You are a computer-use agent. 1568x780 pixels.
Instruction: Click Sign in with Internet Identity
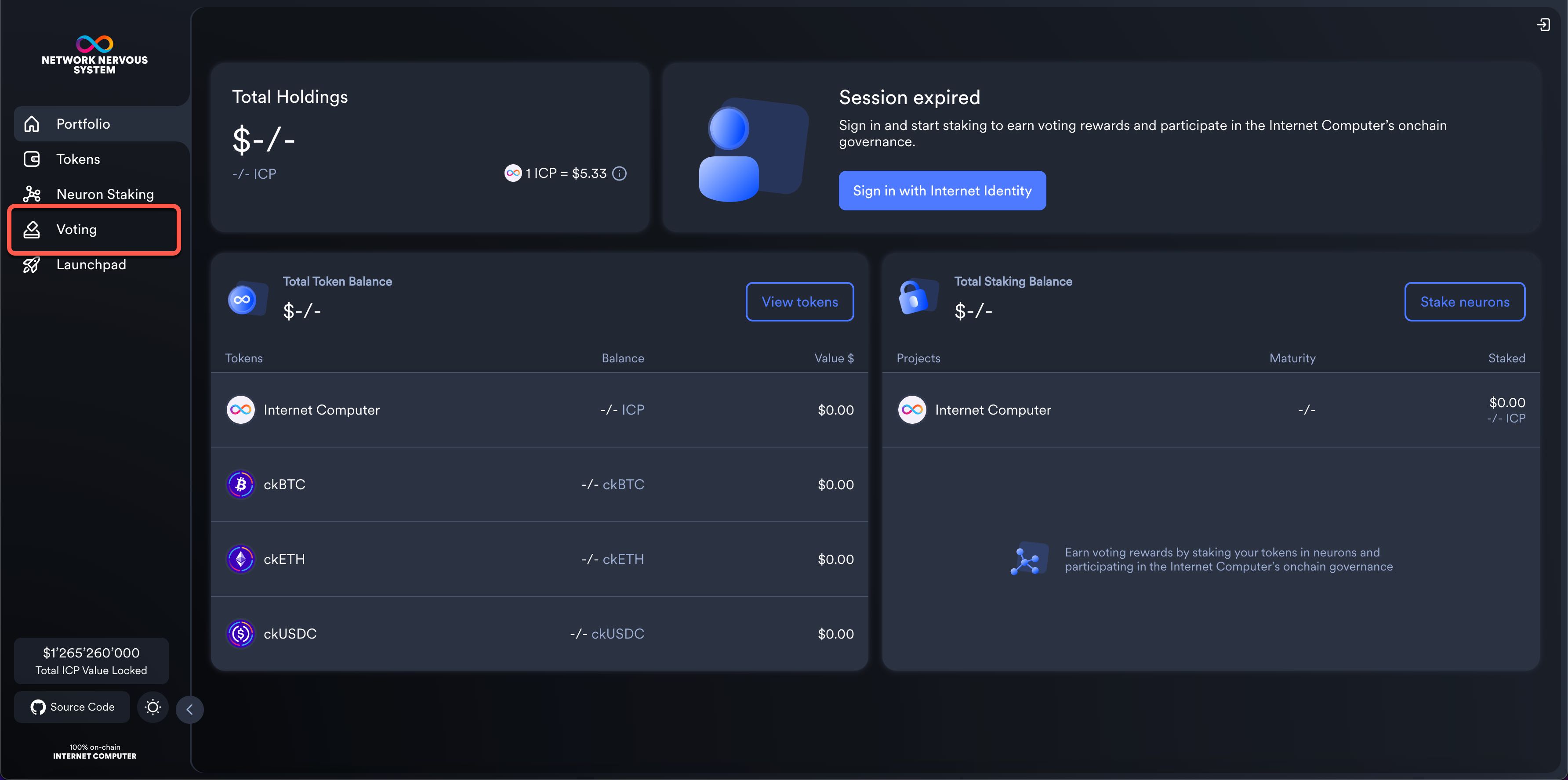point(942,191)
